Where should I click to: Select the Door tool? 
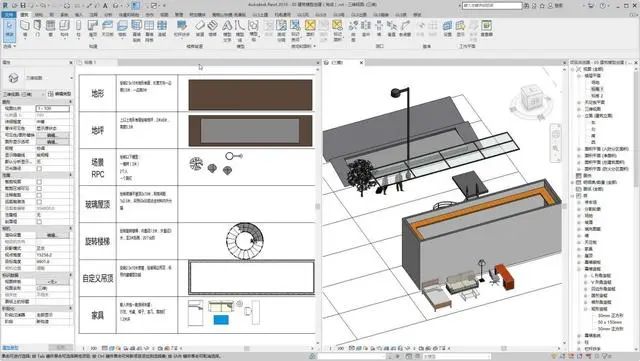click(38, 29)
